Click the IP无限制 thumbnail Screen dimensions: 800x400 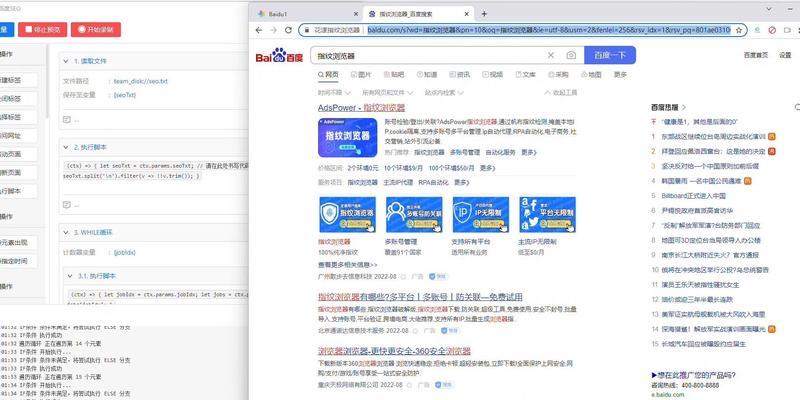point(481,215)
